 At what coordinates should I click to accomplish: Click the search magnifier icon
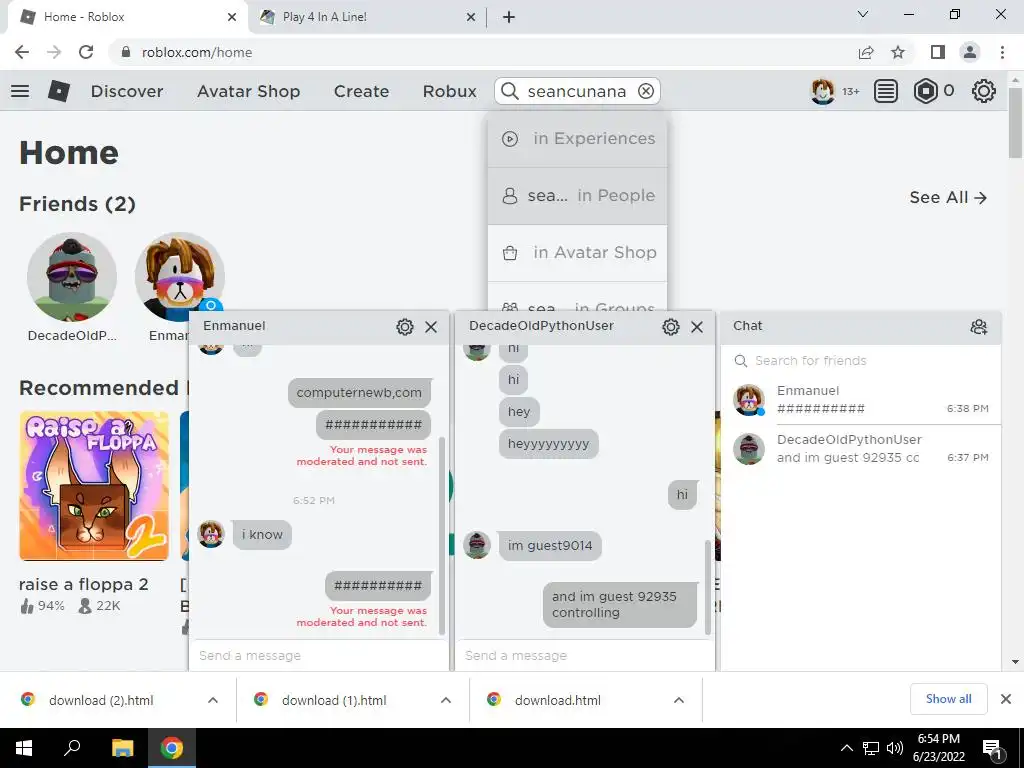coord(509,91)
